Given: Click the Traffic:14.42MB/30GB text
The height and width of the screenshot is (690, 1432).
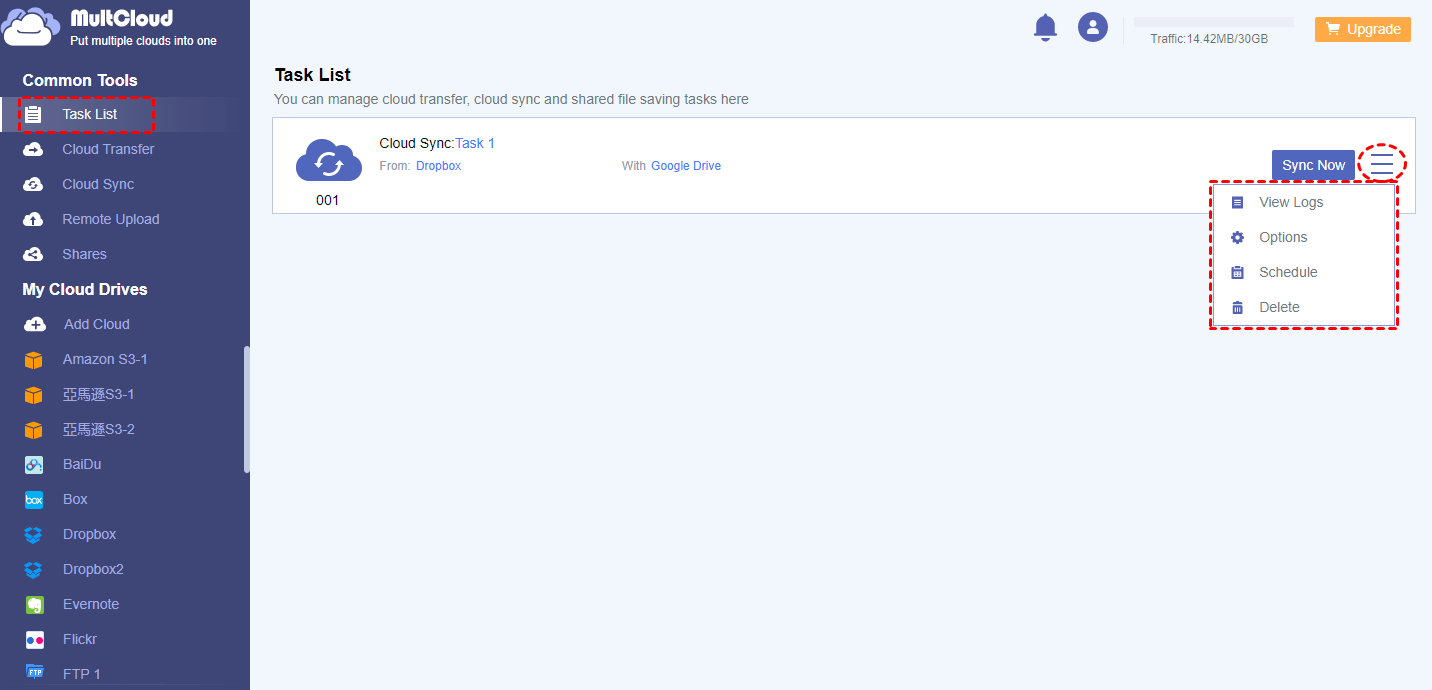Looking at the screenshot, I should point(1209,39).
